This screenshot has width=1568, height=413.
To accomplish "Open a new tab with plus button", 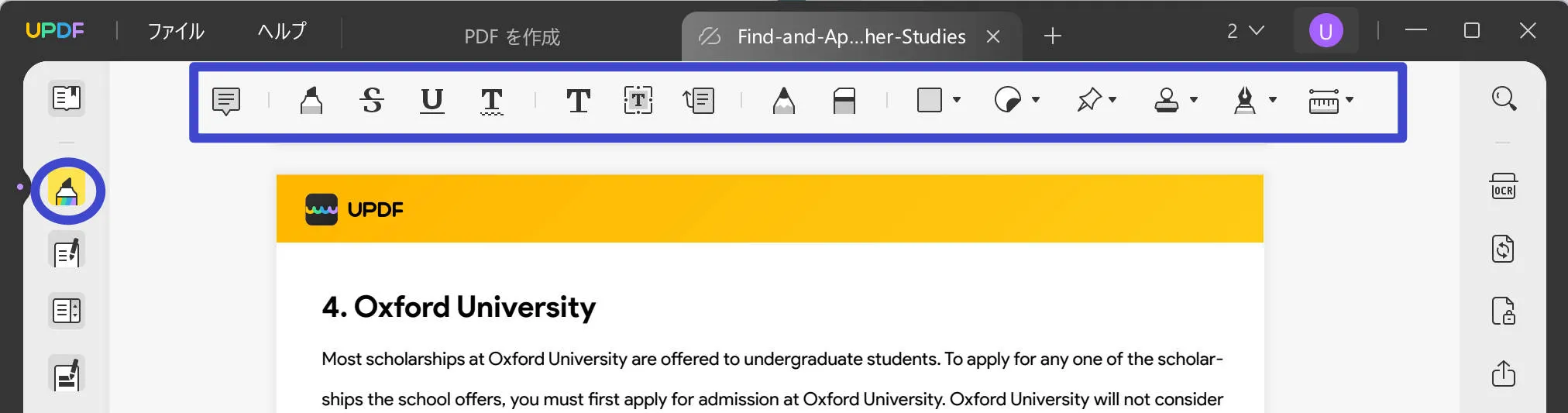I will (1052, 36).
